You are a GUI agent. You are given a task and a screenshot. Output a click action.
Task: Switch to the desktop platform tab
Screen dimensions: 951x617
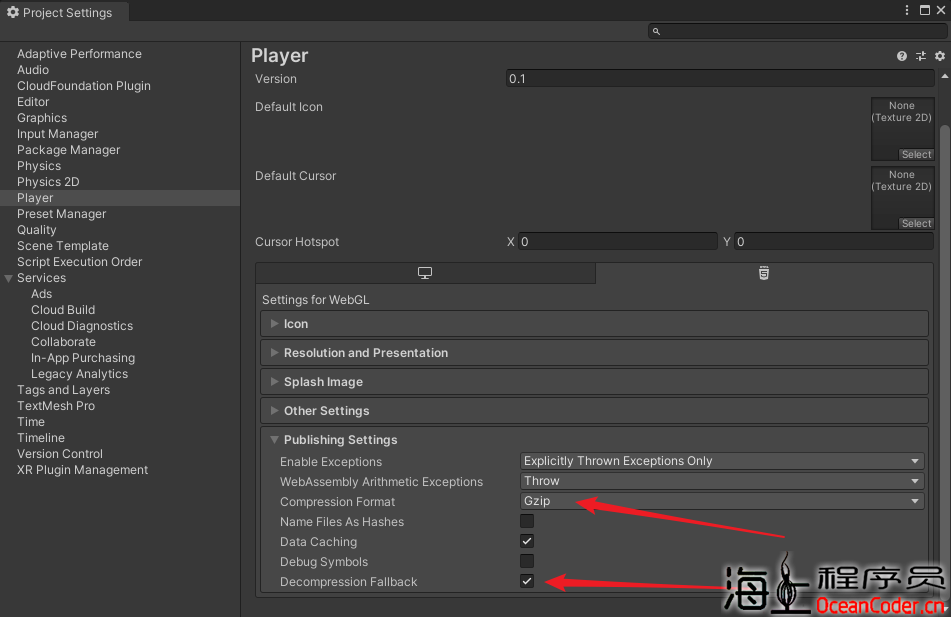click(424, 272)
